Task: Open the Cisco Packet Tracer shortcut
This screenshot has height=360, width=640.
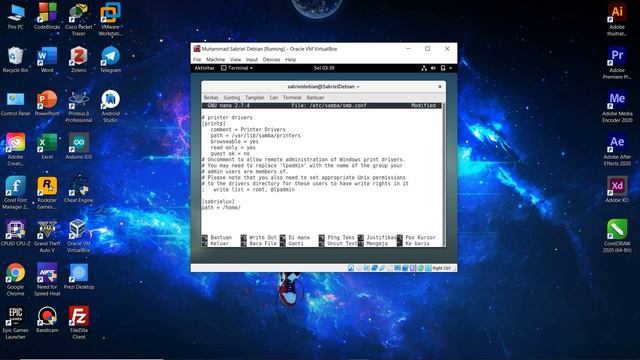Action: point(78,19)
